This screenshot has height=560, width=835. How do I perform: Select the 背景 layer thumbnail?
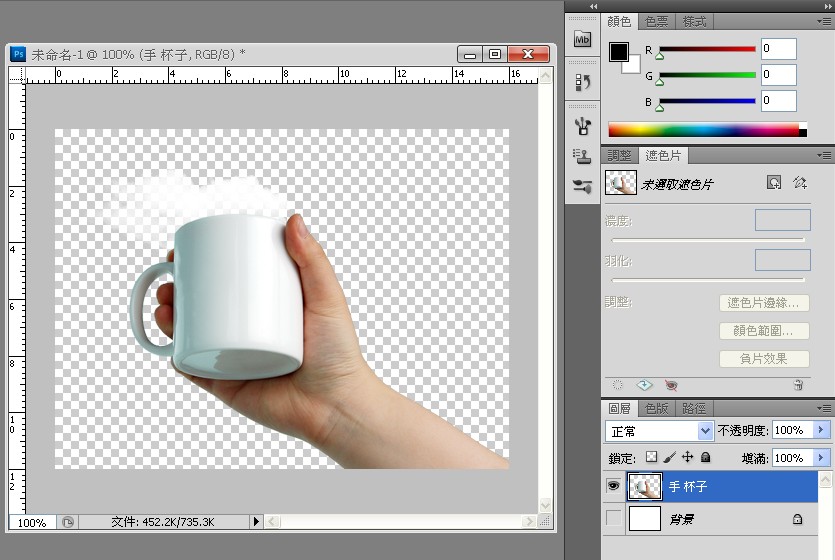644,518
